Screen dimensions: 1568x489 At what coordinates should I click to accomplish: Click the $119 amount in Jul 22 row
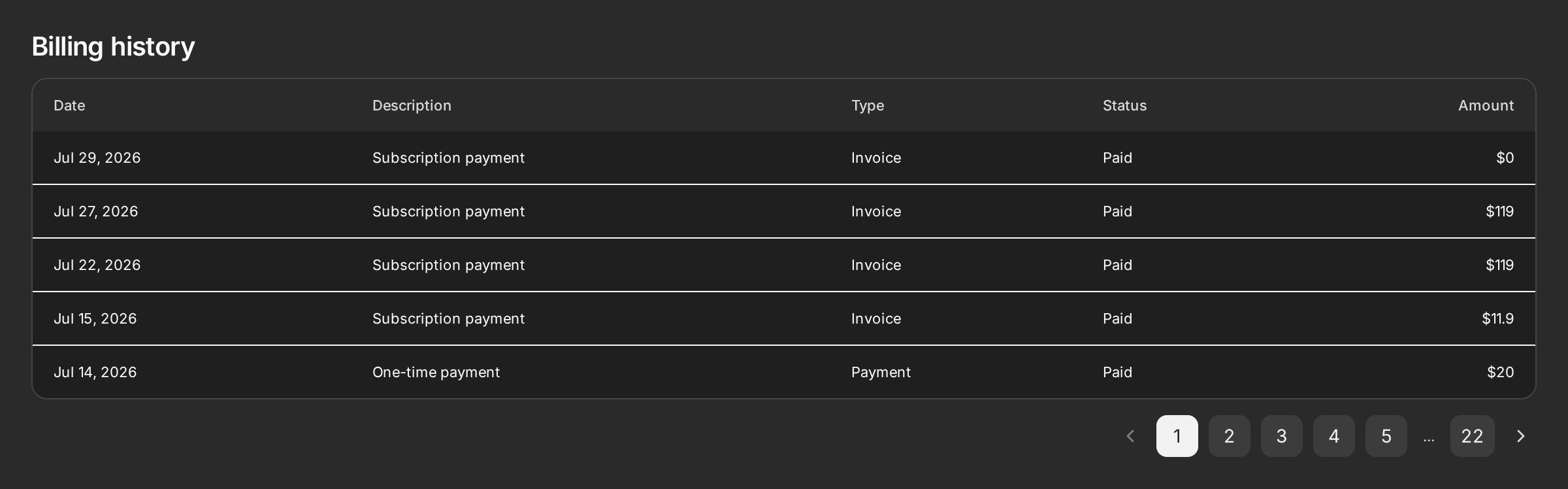1499,265
